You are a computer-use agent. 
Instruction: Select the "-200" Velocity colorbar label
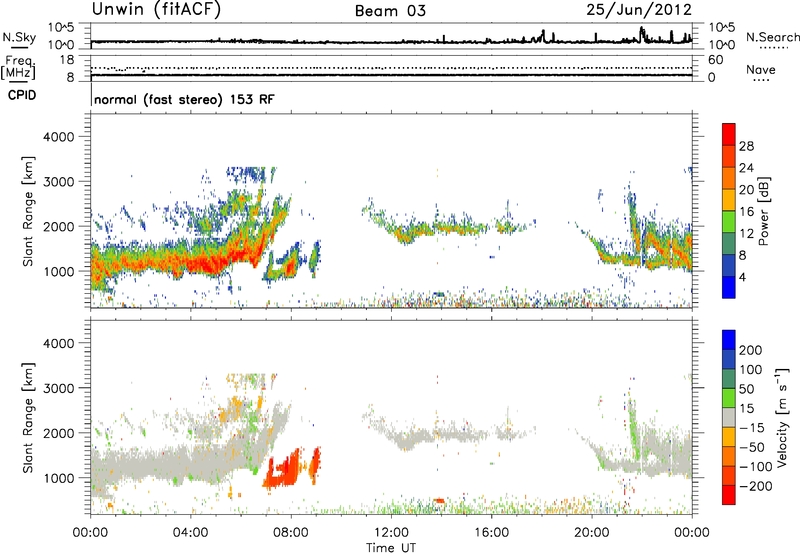click(x=755, y=486)
